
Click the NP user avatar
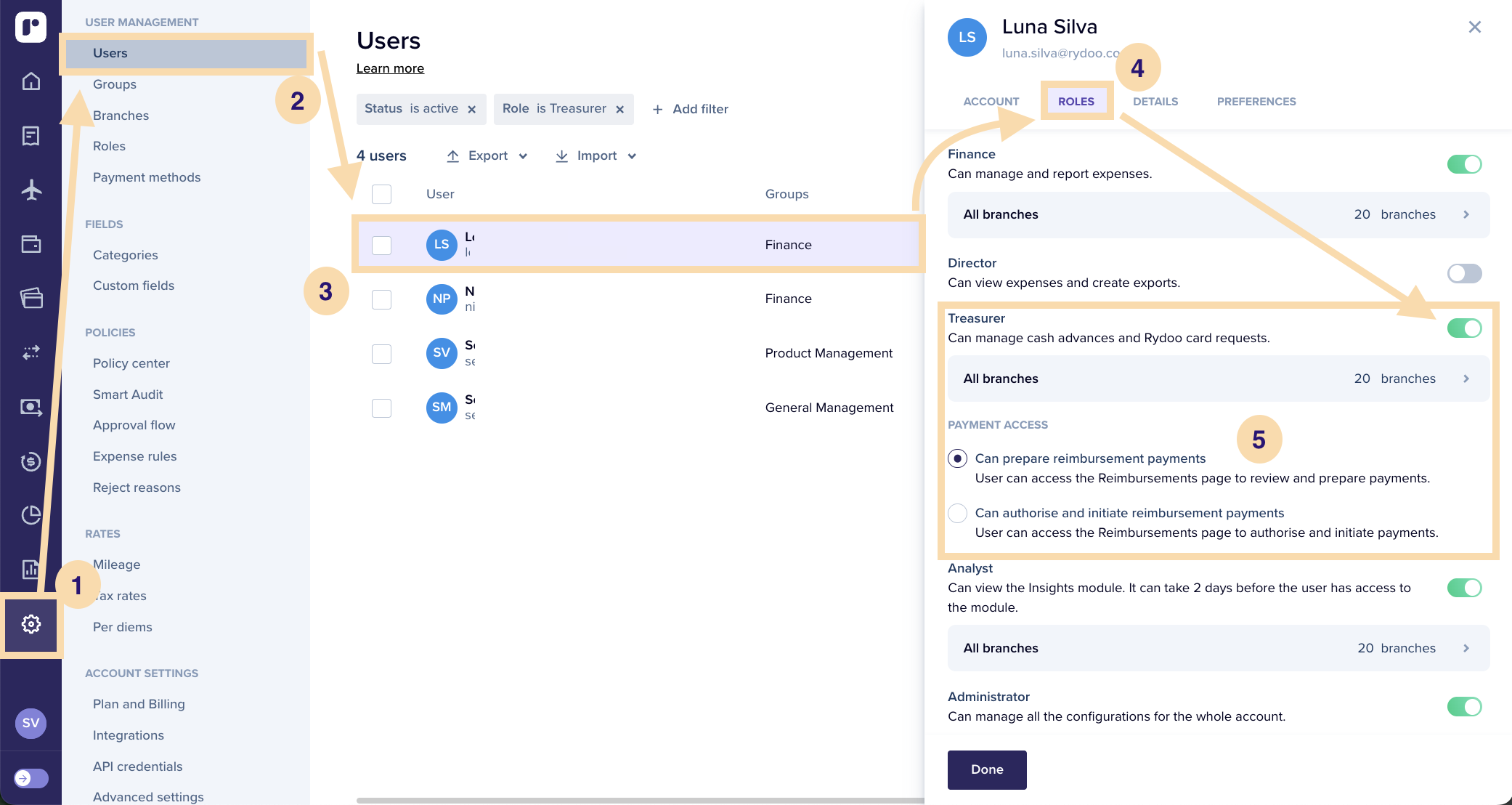[x=442, y=299]
